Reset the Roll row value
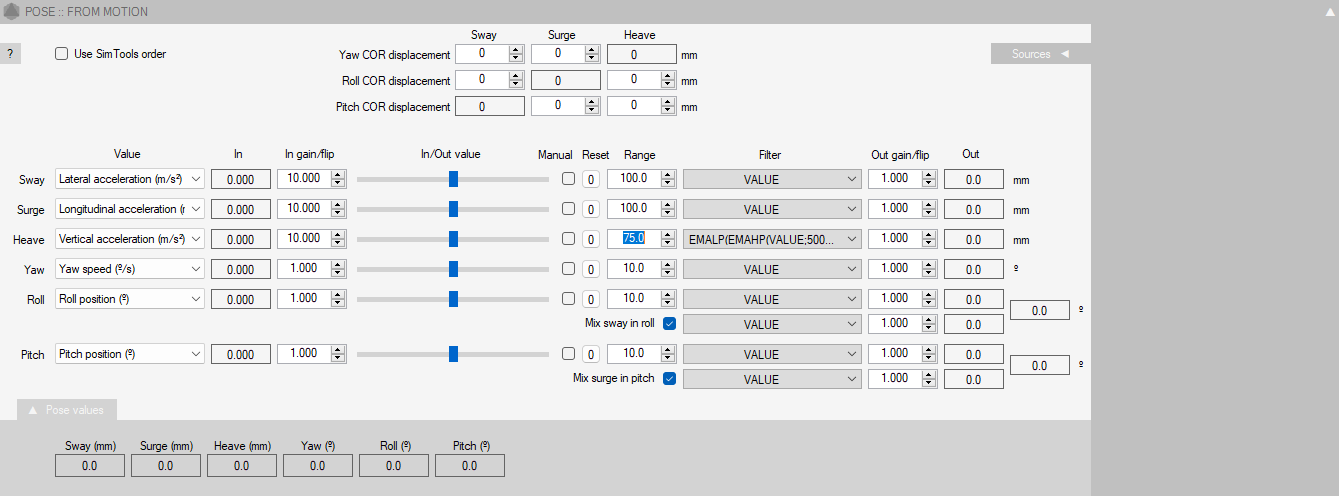Viewport: 1339px width, 496px height. point(591,300)
